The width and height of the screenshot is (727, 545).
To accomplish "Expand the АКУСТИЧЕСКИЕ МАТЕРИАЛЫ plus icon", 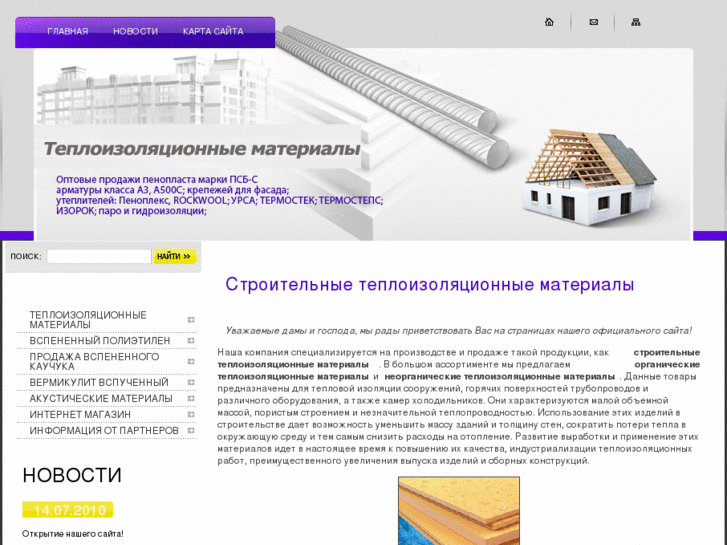I will [x=191, y=399].
